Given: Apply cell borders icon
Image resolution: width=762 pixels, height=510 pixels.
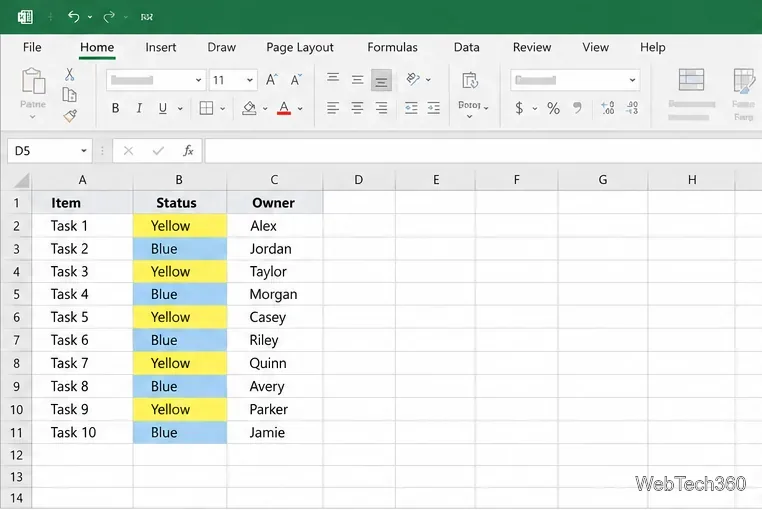Looking at the screenshot, I should [206, 108].
